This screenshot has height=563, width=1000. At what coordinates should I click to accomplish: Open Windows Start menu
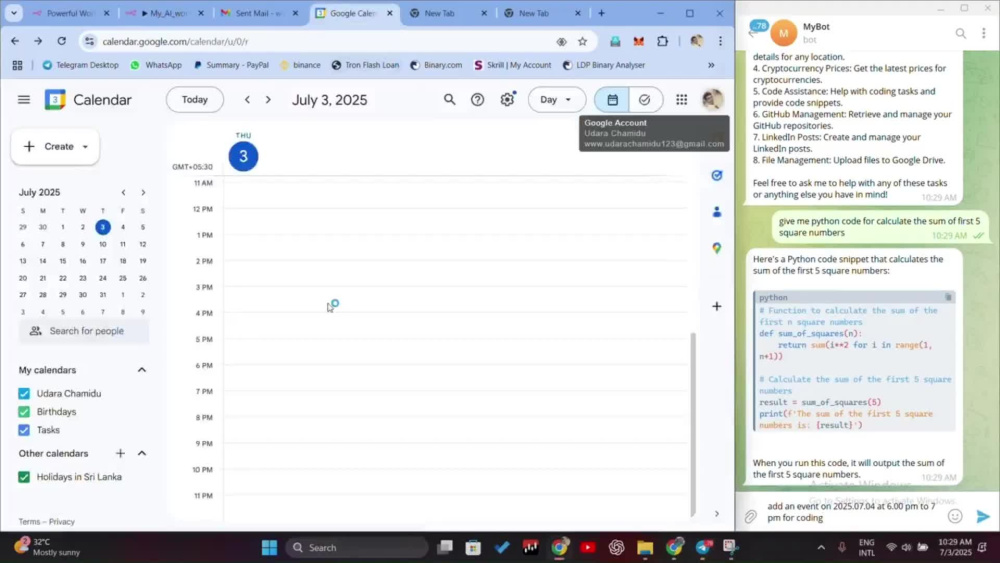click(x=269, y=548)
